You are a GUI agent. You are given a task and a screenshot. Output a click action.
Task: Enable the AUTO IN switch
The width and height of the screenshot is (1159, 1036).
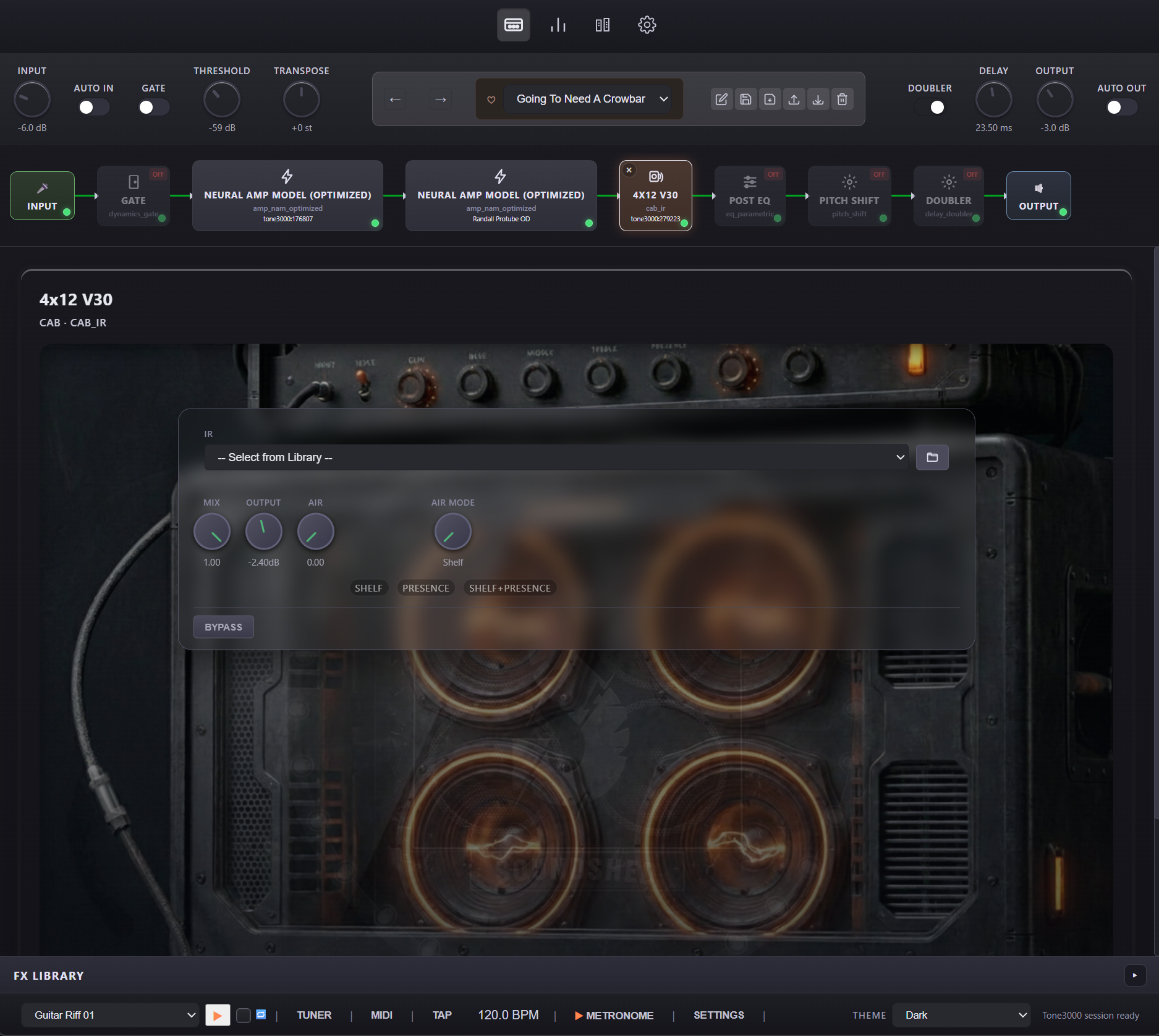(x=93, y=106)
